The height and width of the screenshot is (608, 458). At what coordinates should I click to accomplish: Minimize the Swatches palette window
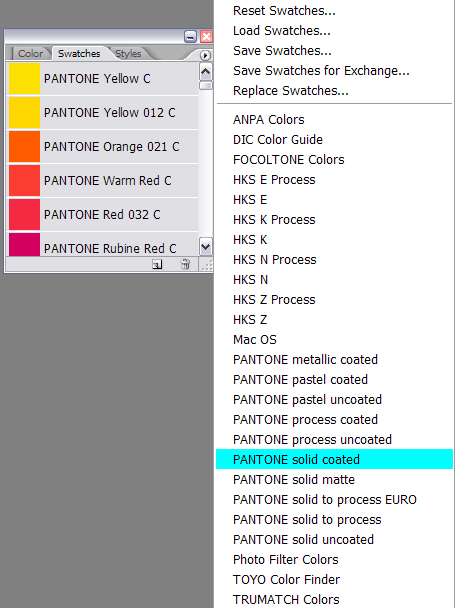(x=190, y=37)
